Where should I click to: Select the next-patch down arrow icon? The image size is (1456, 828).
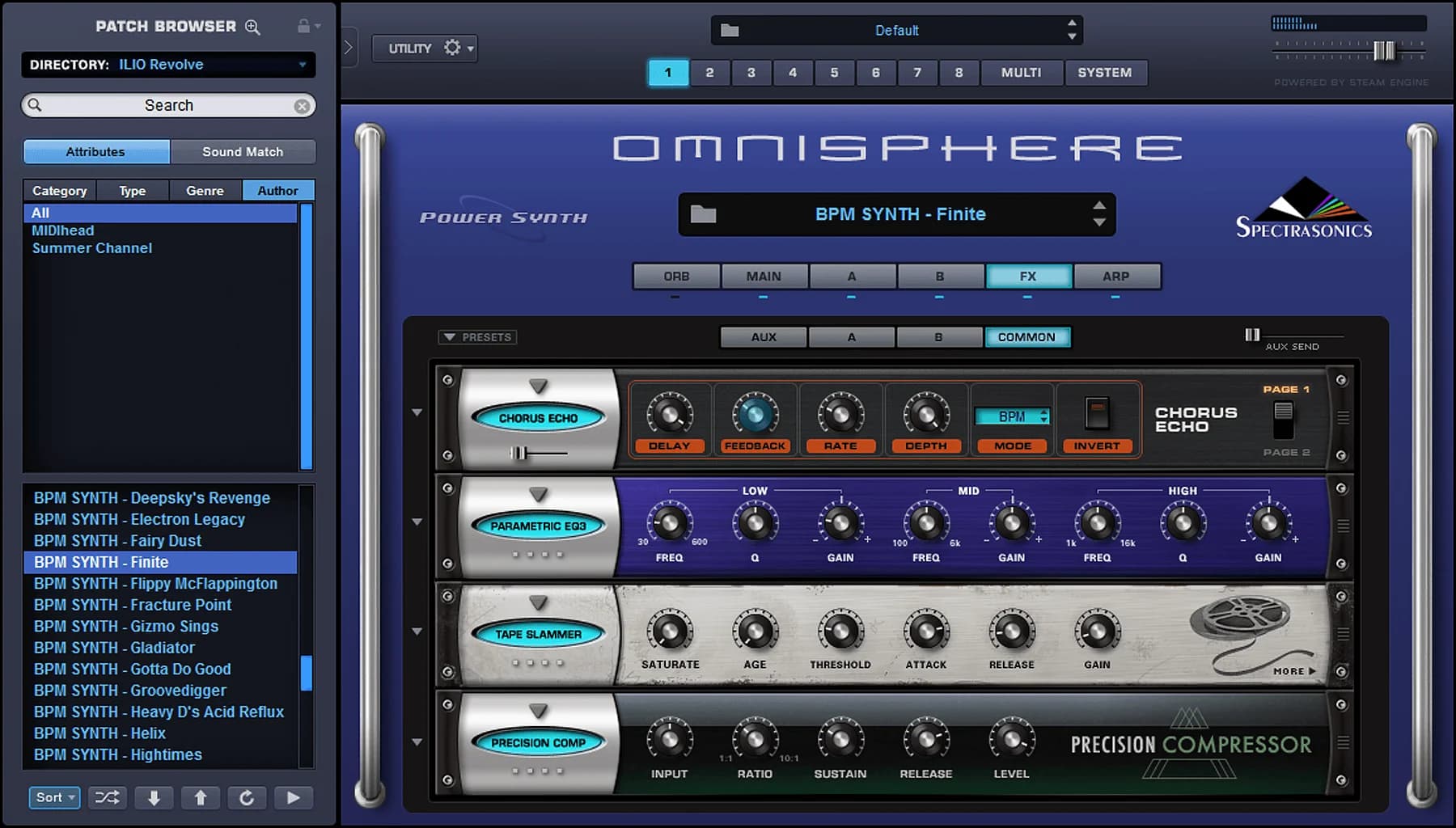tap(154, 797)
